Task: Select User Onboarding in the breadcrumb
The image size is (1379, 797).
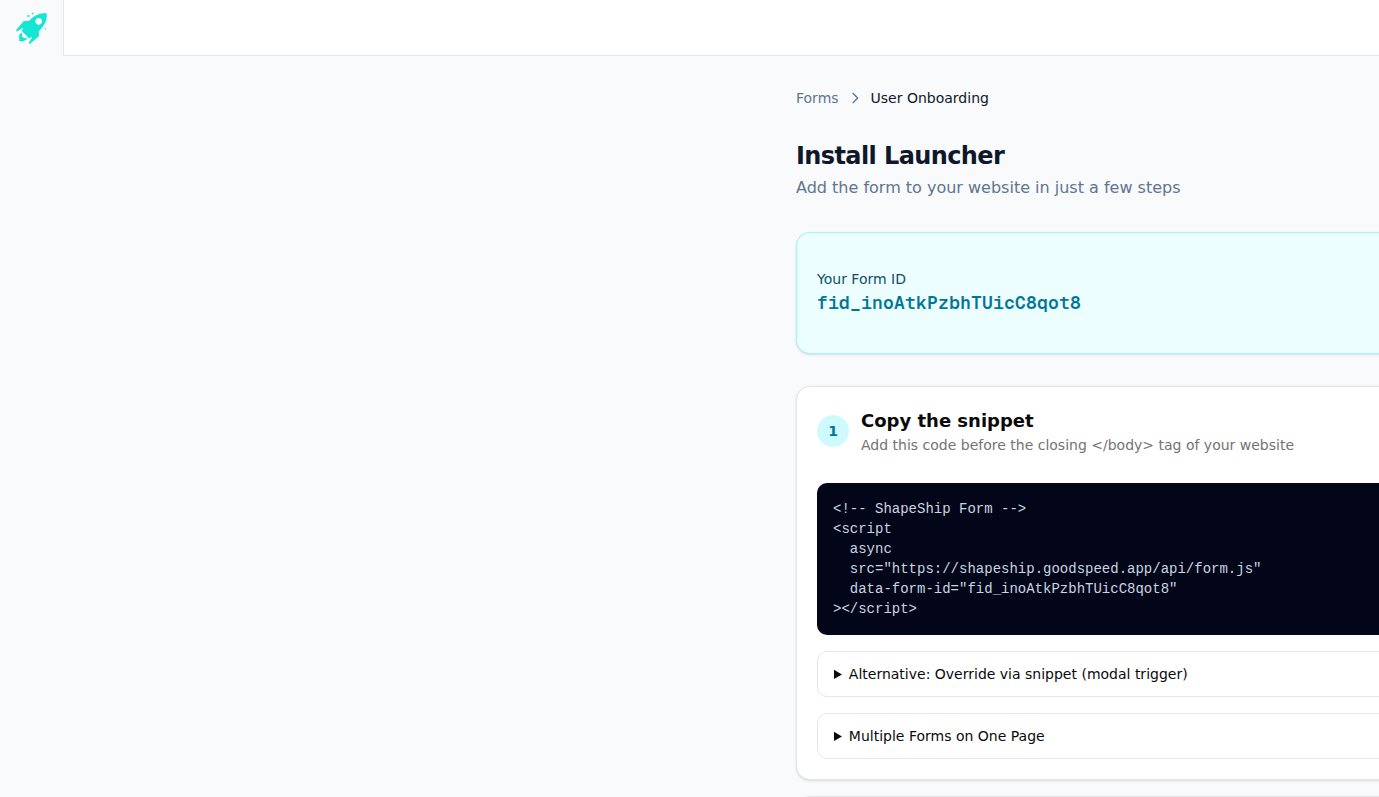Action: pyautogui.click(x=928, y=97)
